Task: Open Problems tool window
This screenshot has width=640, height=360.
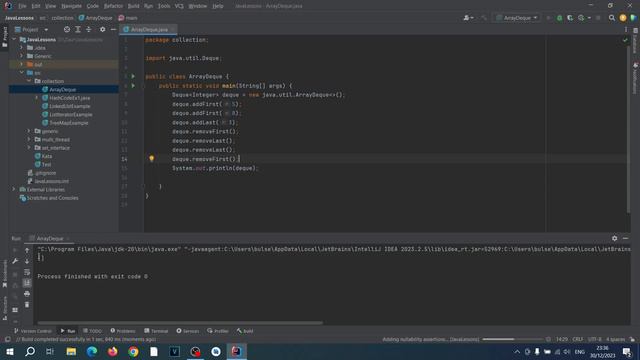Action: pyautogui.click(x=122, y=331)
